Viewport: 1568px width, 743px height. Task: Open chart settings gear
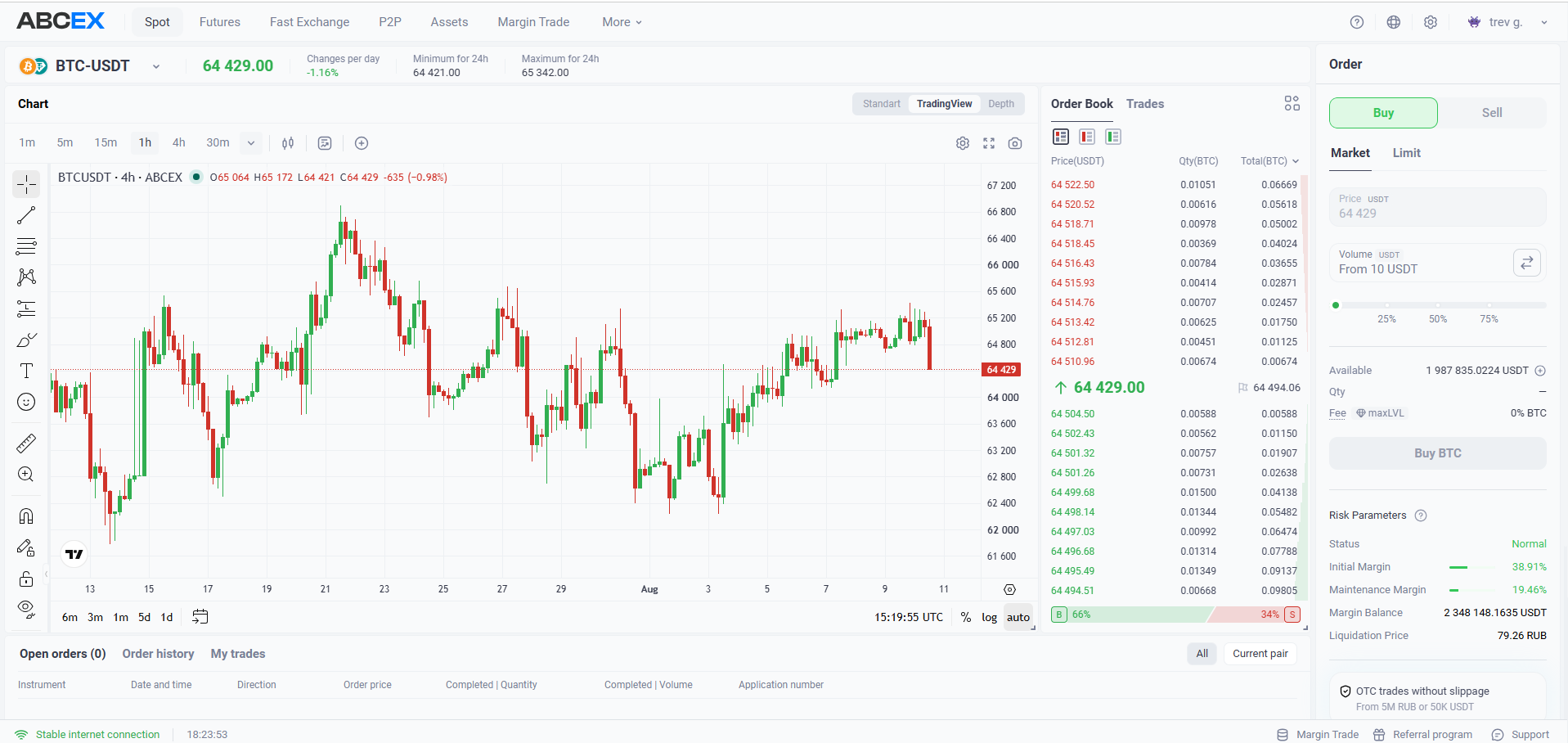963,143
